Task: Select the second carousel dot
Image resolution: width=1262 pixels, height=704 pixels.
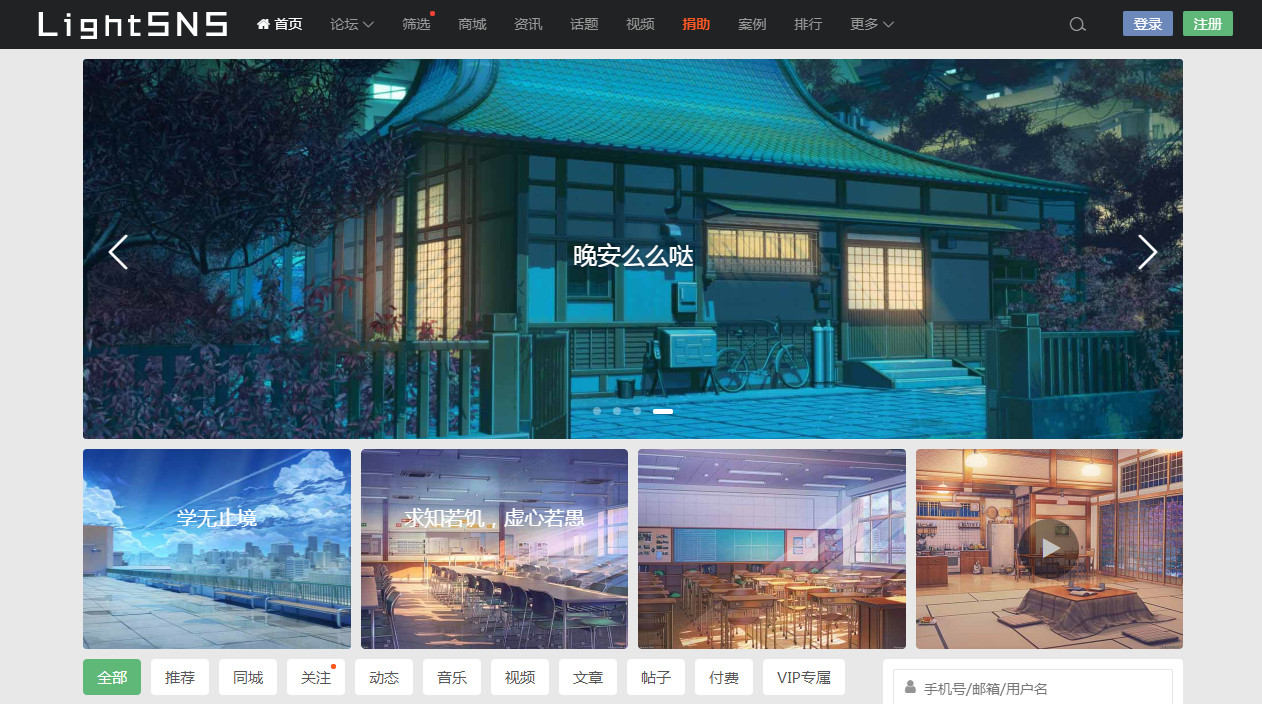Action: click(x=617, y=411)
